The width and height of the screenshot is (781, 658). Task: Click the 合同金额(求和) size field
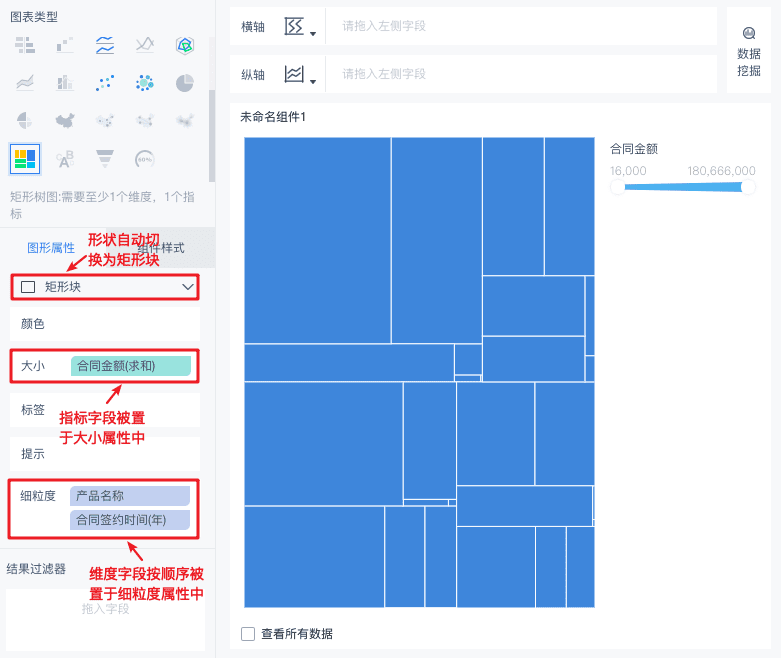point(130,366)
